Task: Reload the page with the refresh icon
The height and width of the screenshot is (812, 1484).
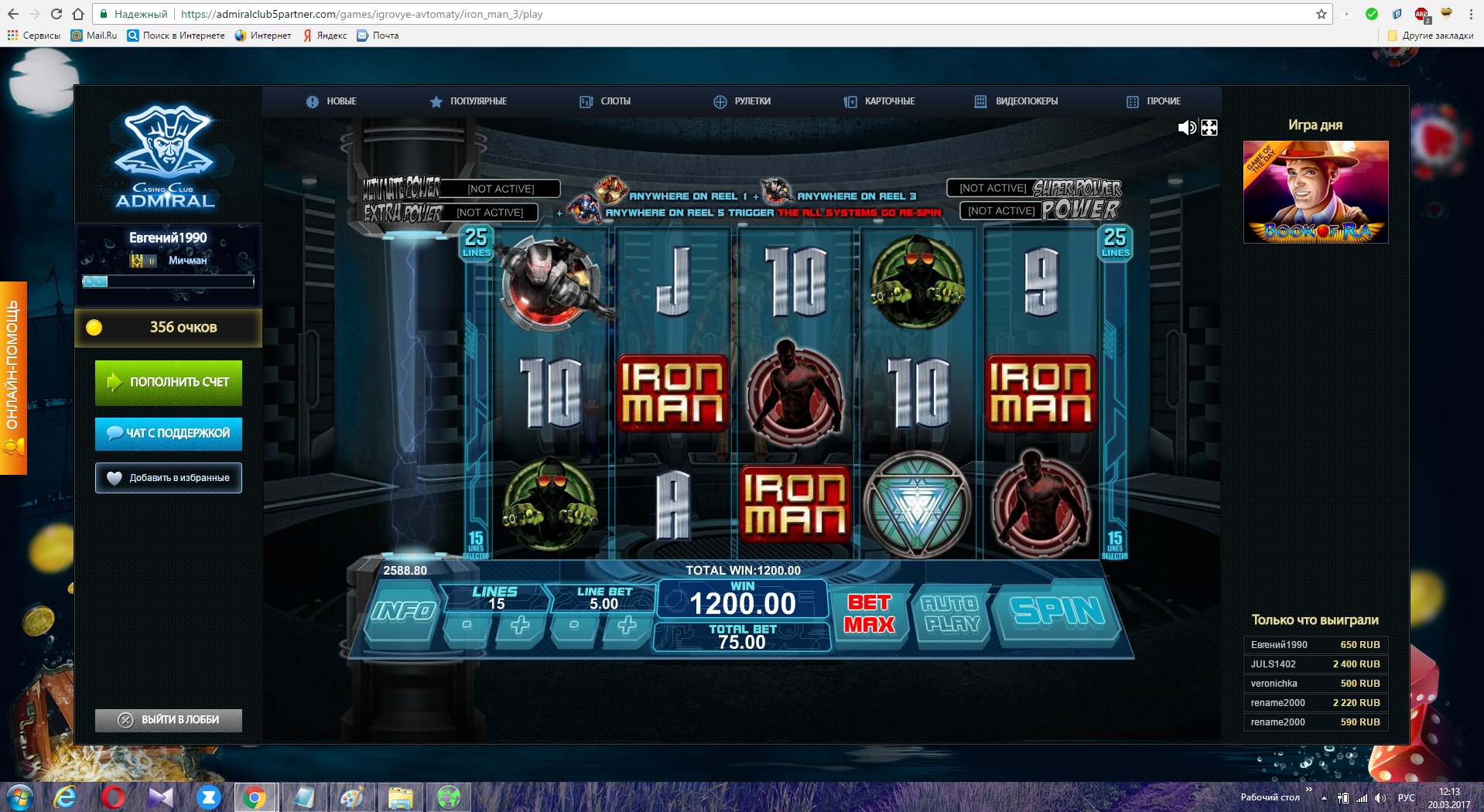Action: (56, 14)
